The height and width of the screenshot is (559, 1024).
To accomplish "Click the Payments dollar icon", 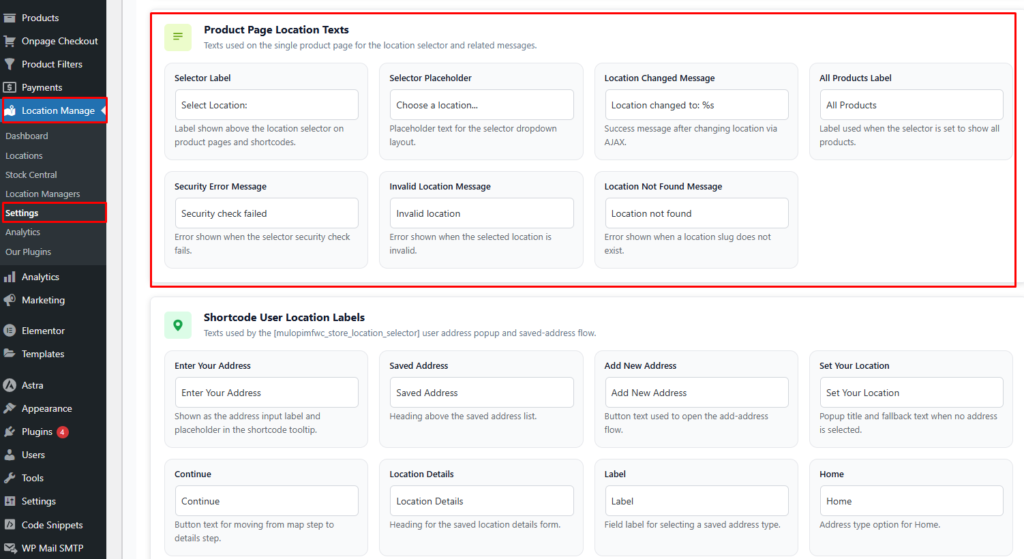I will tap(9, 88).
